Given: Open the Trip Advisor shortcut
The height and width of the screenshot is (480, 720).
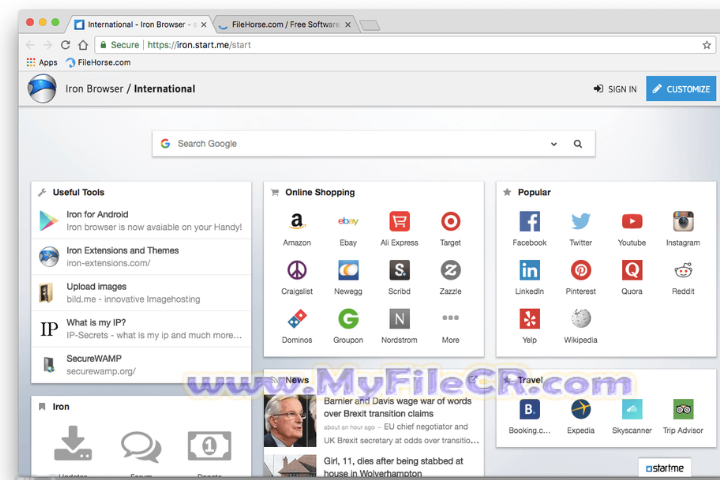Looking at the screenshot, I should point(683,417).
